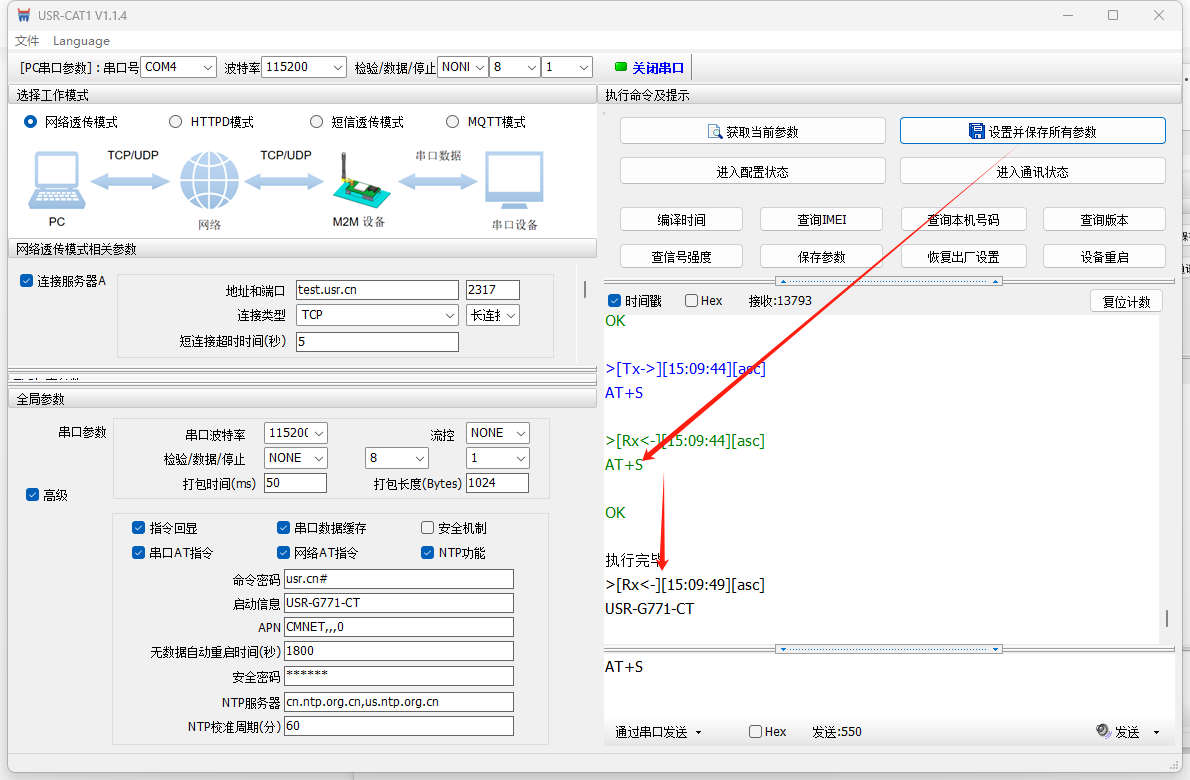This screenshot has height=780, width=1190.
Task: Open the Language menu
Action: click(x=81, y=41)
